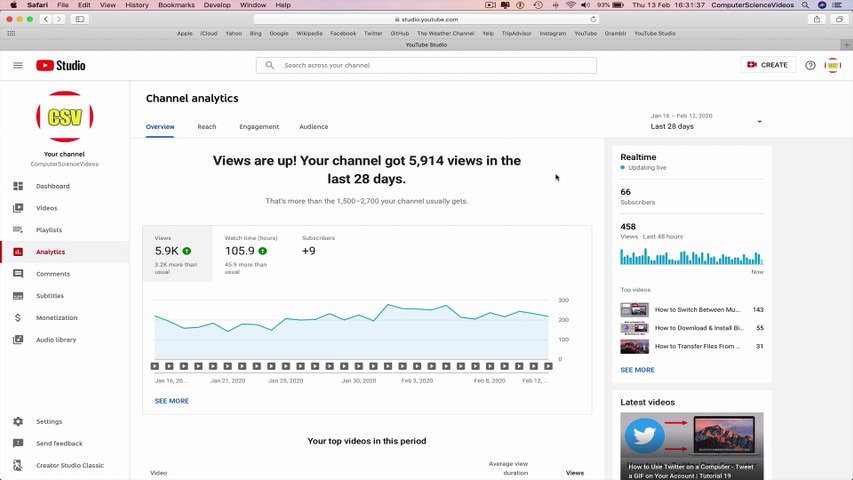Click the Search across your channel field
853x480 pixels.
tap(426, 65)
